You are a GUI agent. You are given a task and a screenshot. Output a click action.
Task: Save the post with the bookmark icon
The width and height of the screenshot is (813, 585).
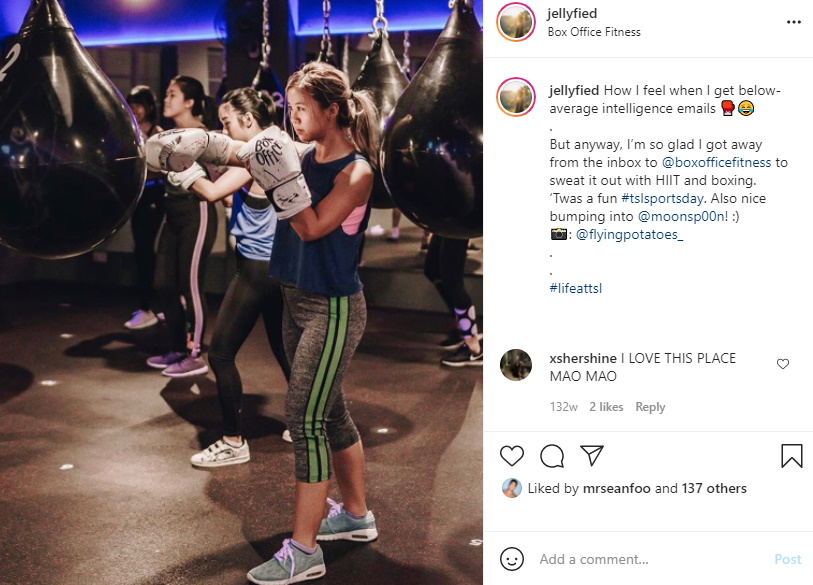pos(792,456)
